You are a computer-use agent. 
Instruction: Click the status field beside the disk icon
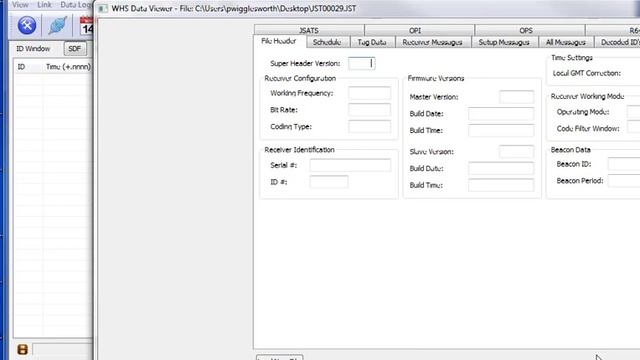tap(62, 349)
